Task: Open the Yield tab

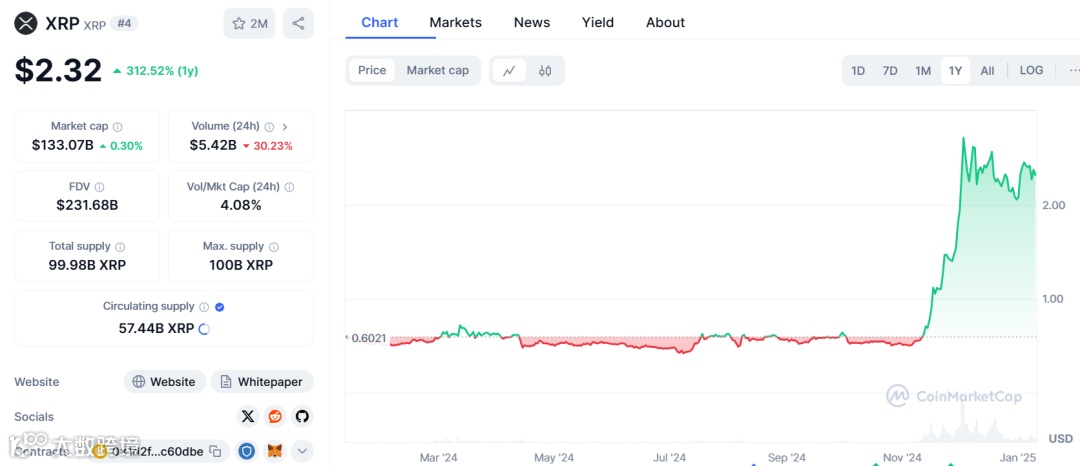Action: coord(598,22)
